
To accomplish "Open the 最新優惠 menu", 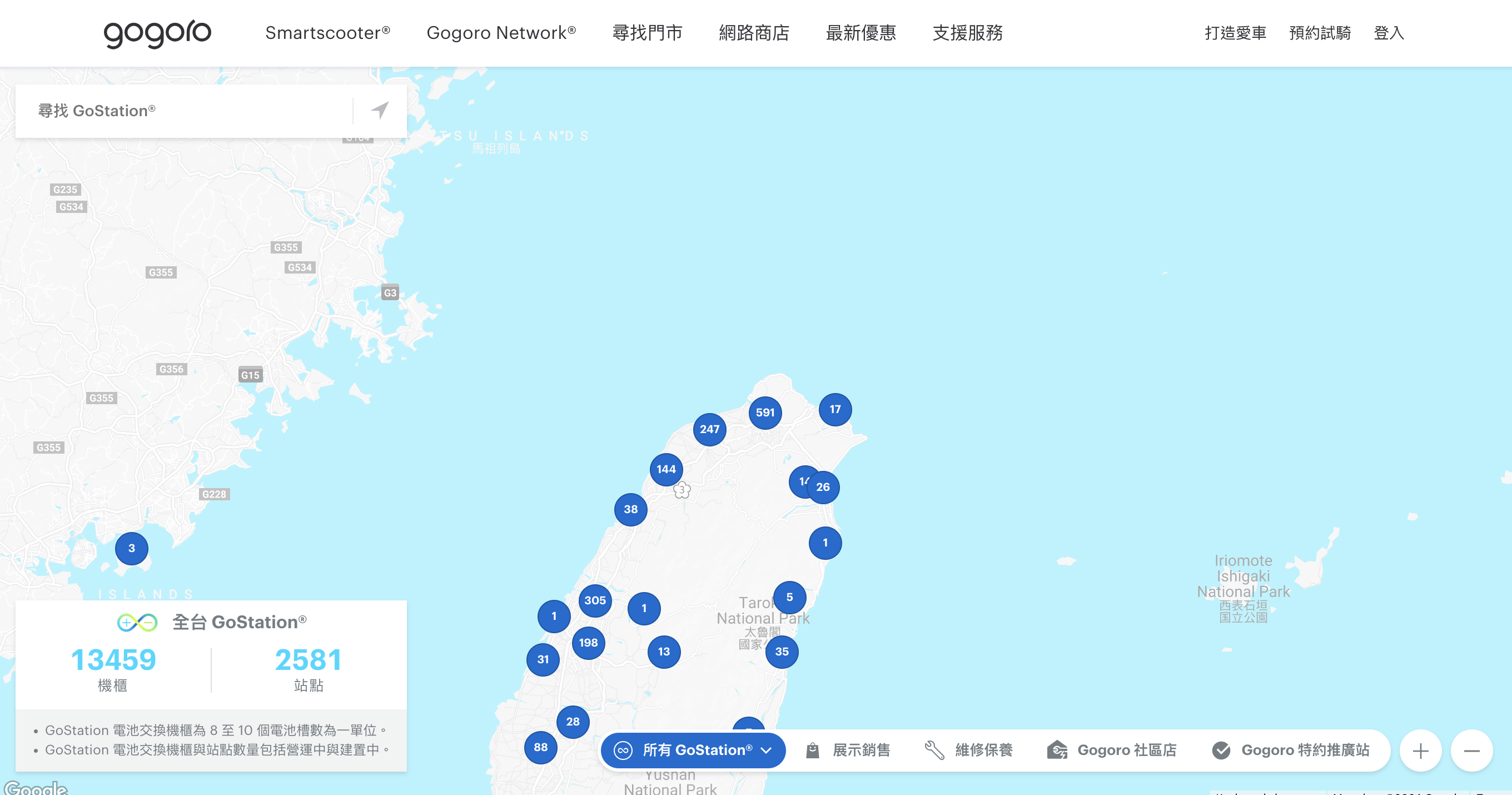I will pos(861,33).
